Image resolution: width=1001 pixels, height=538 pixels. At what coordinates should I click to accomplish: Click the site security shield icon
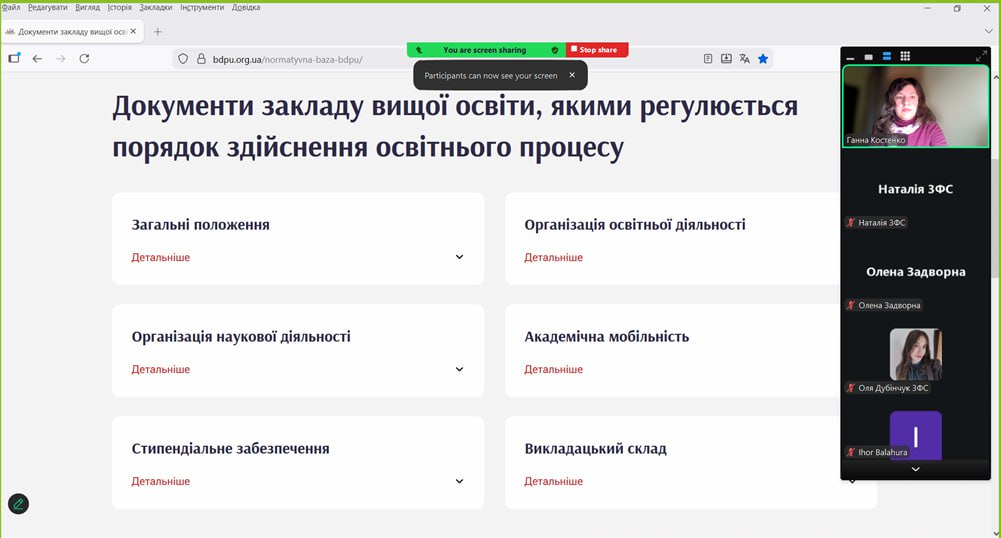183,59
